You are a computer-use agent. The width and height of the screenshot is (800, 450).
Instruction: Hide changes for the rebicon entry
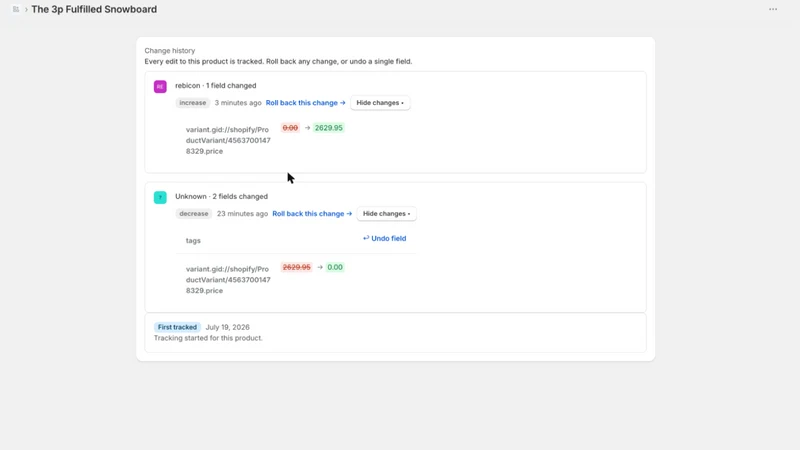tap(380, 103)
